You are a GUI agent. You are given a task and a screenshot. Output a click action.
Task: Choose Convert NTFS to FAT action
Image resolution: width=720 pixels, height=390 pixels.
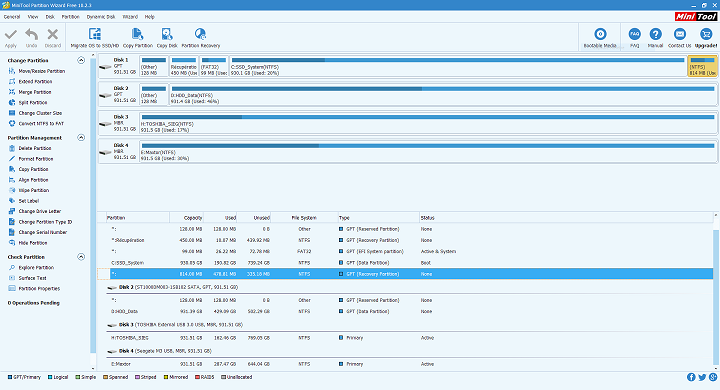coord(36,124)
